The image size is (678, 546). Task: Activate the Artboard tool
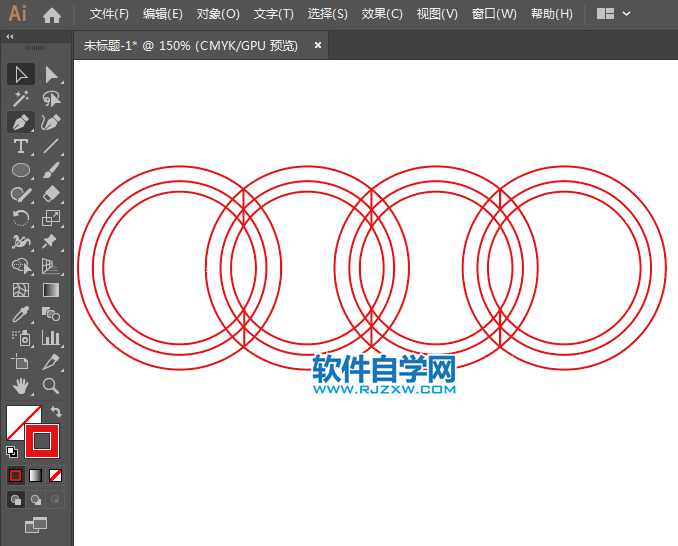(21, 362)
